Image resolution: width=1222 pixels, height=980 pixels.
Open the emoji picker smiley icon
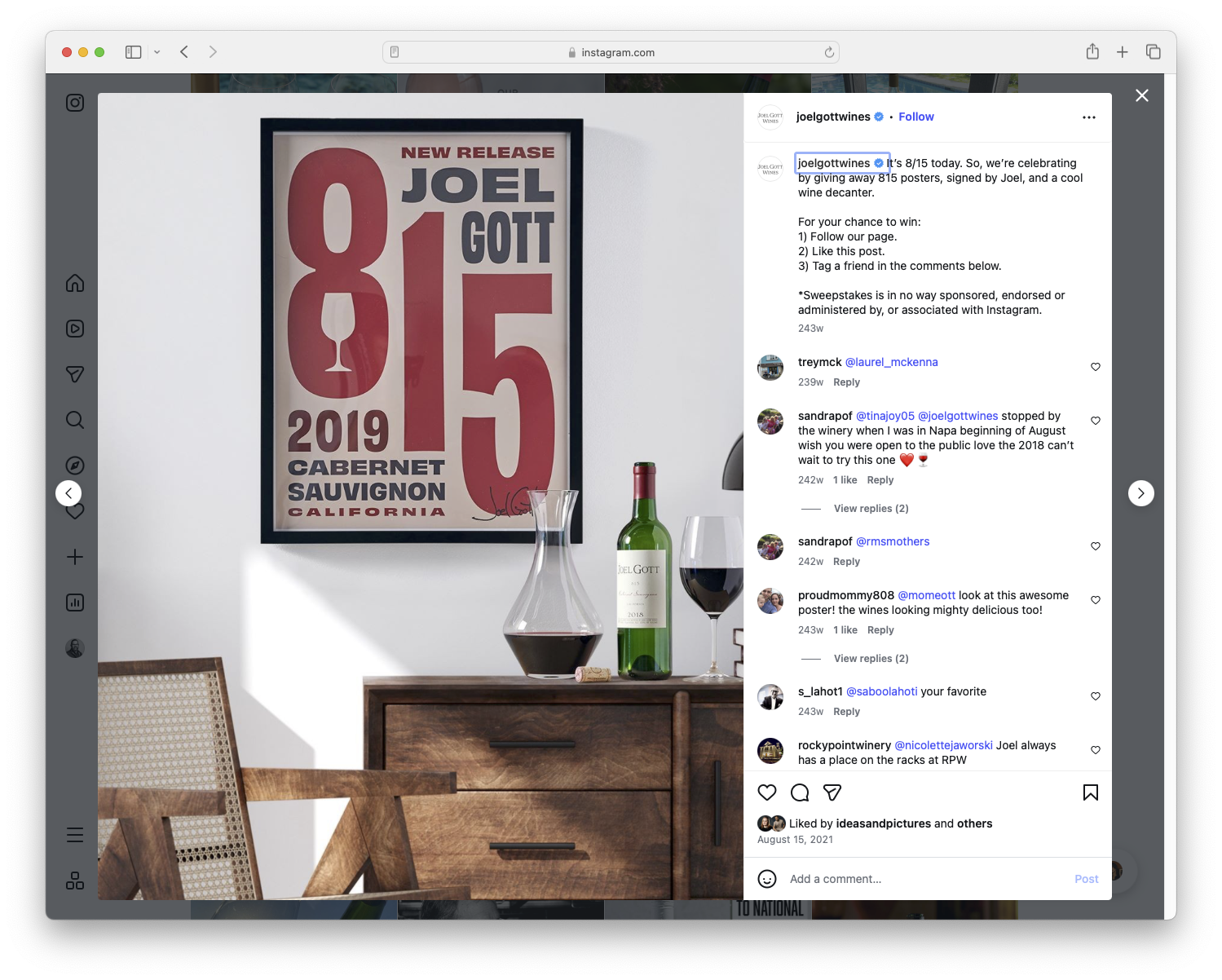point(767,880)
